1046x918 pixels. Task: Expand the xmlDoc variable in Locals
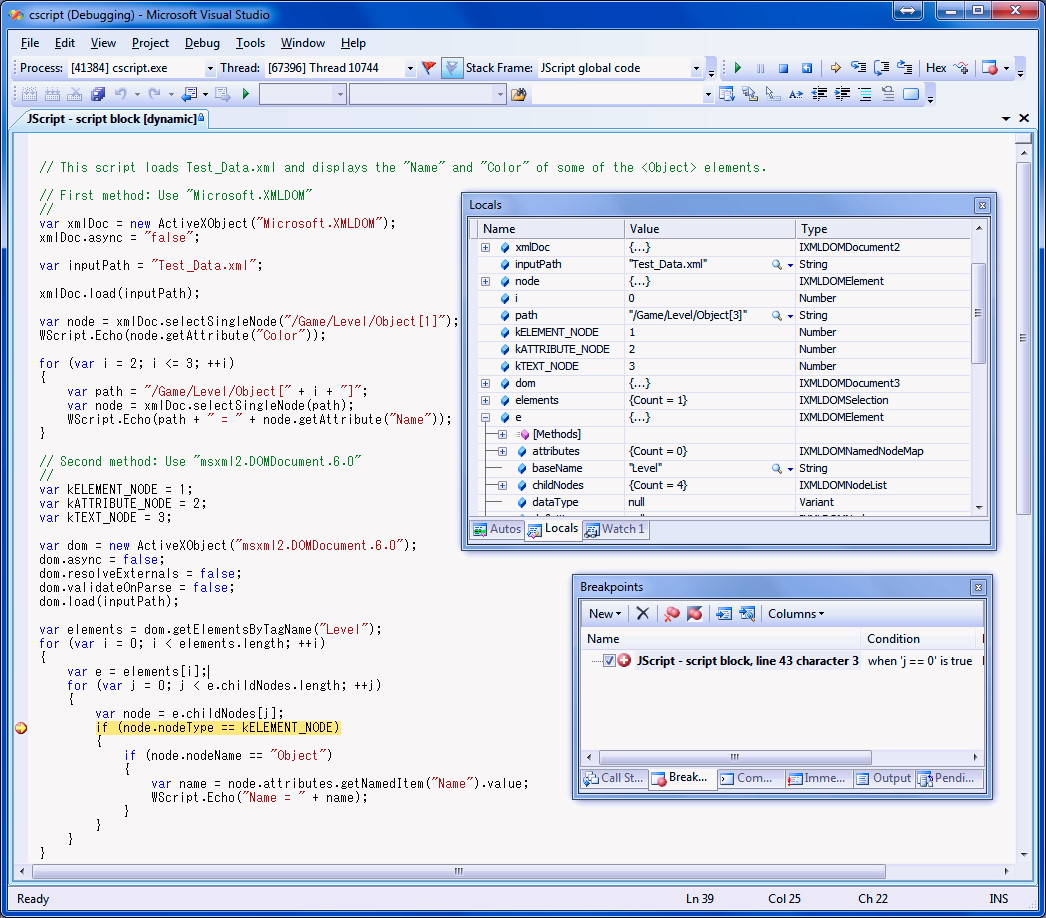coord(486,248)
